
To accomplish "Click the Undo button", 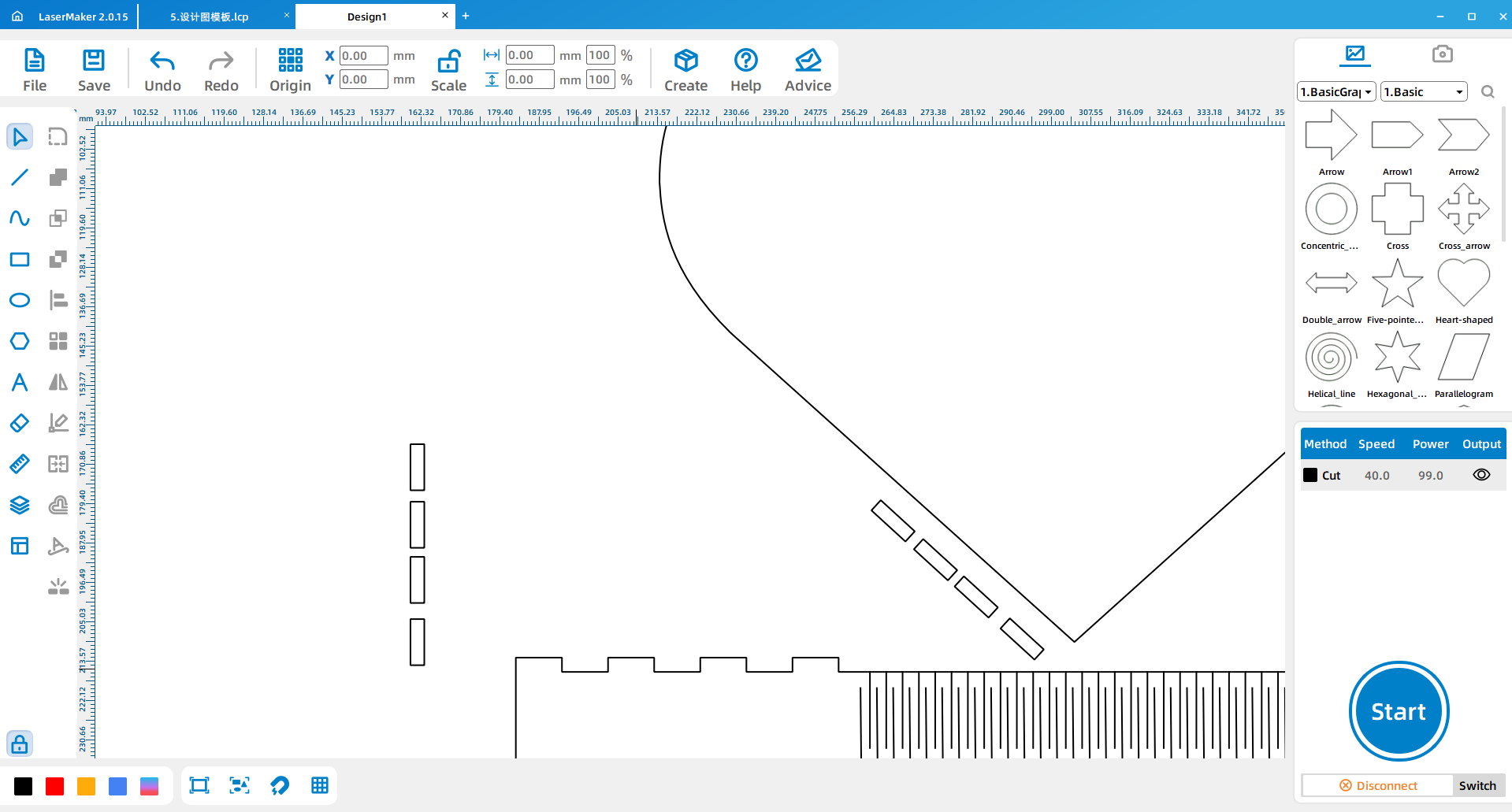I will [x=162, y=70].
